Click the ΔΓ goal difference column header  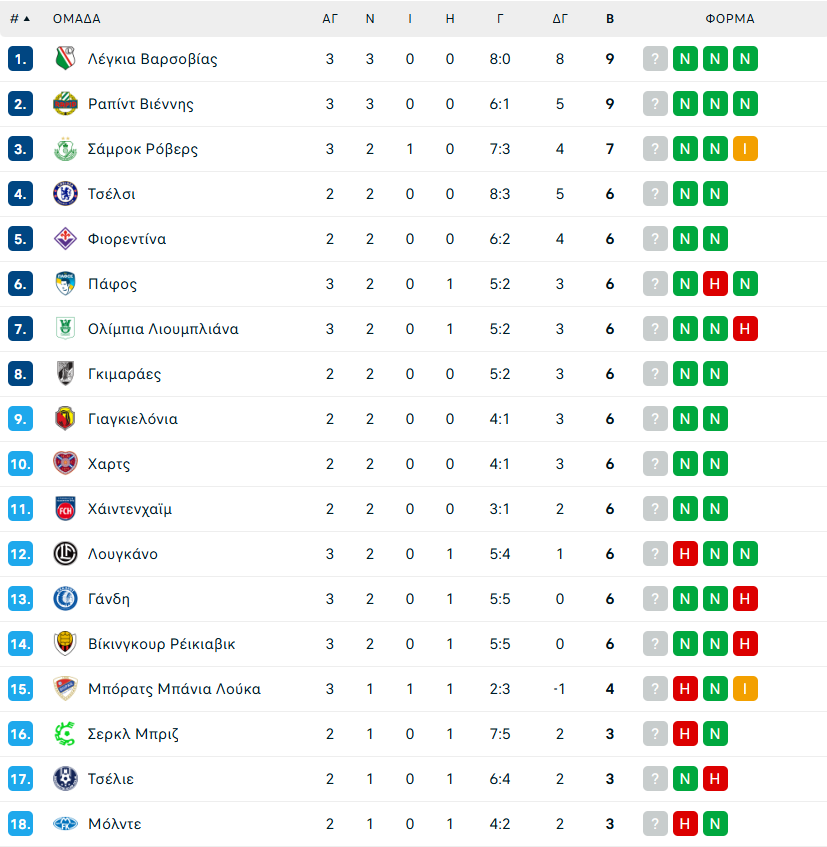tap(560, 18)
